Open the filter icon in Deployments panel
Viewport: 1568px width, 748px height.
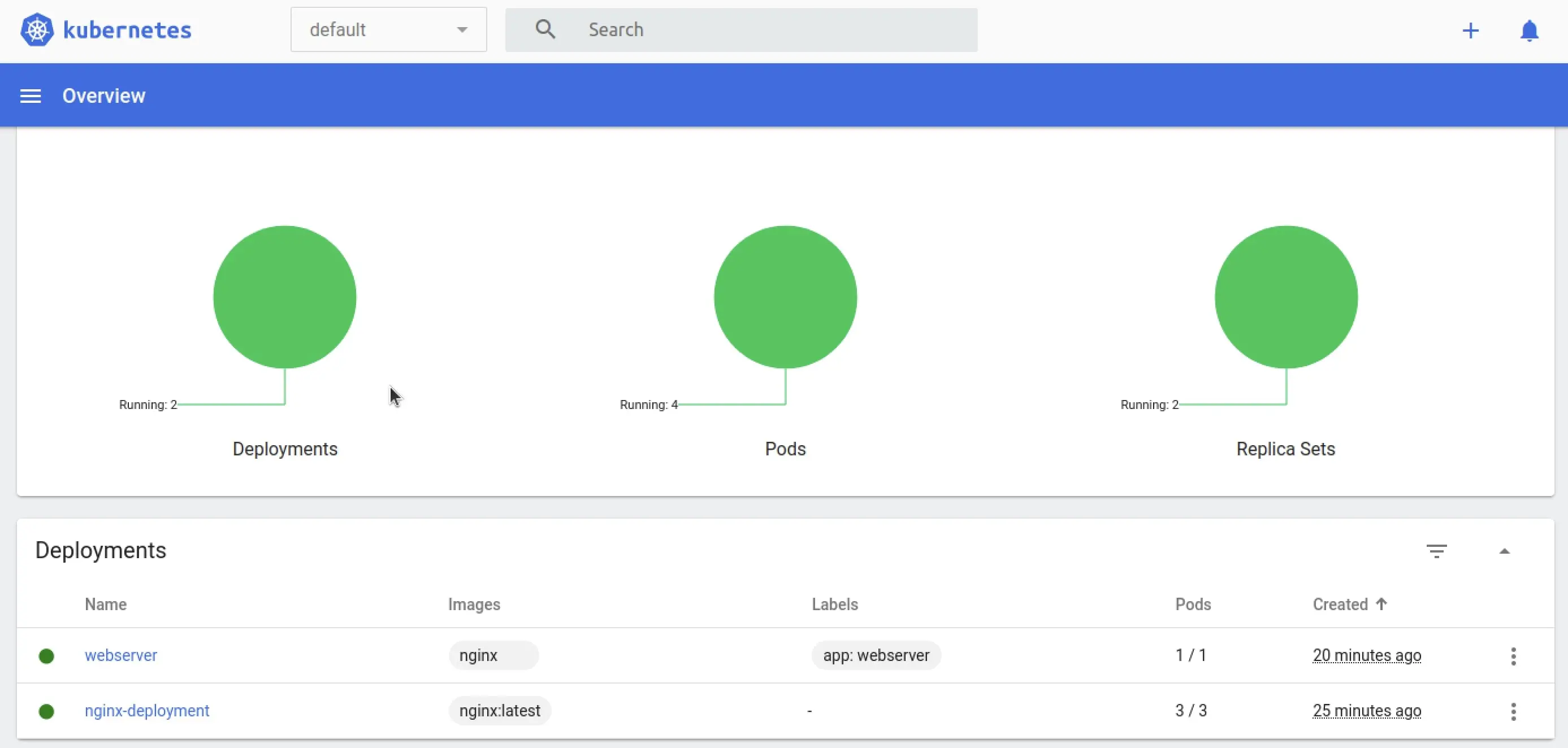tap(1437, 550)
